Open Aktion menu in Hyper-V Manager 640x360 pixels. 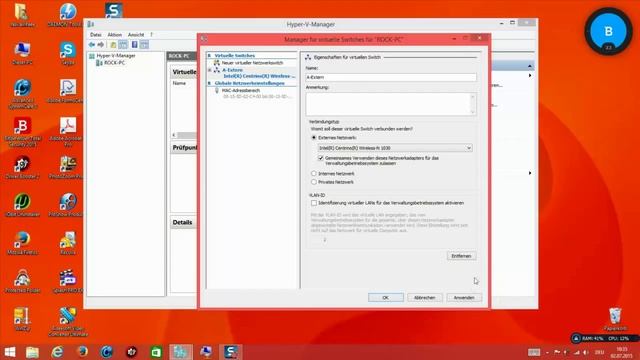coord(115,35)
